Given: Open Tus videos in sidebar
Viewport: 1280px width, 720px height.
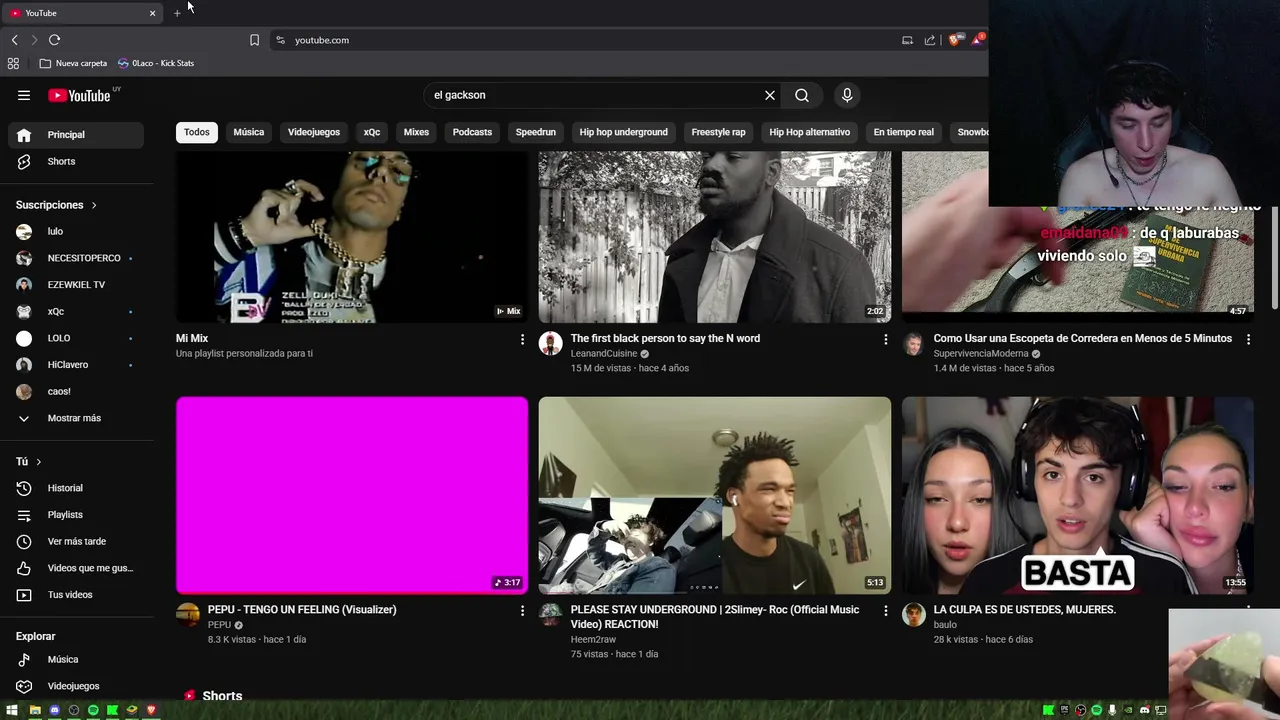Looking at the screenshot, I should (x=76, y=595).
